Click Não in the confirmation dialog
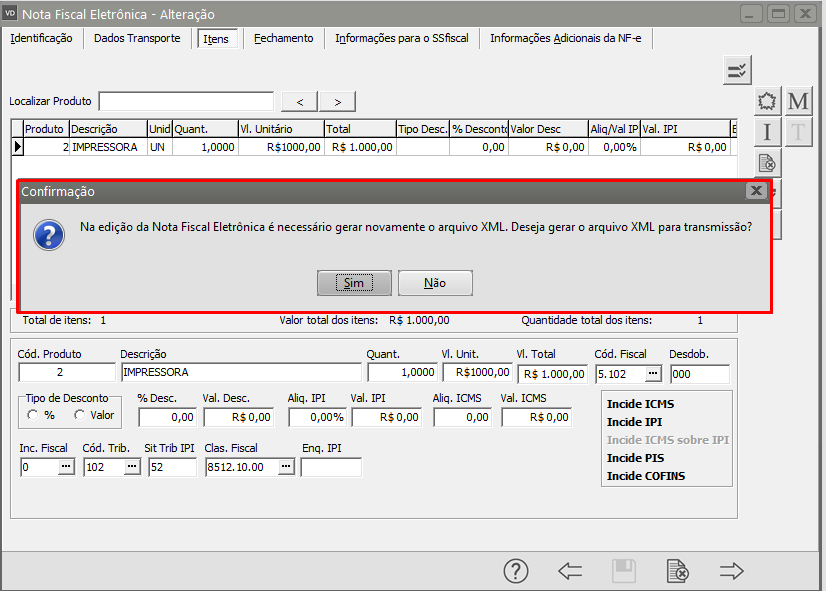Image resolution: width=826 pixels, height=591 pixels. coord(435,283)
